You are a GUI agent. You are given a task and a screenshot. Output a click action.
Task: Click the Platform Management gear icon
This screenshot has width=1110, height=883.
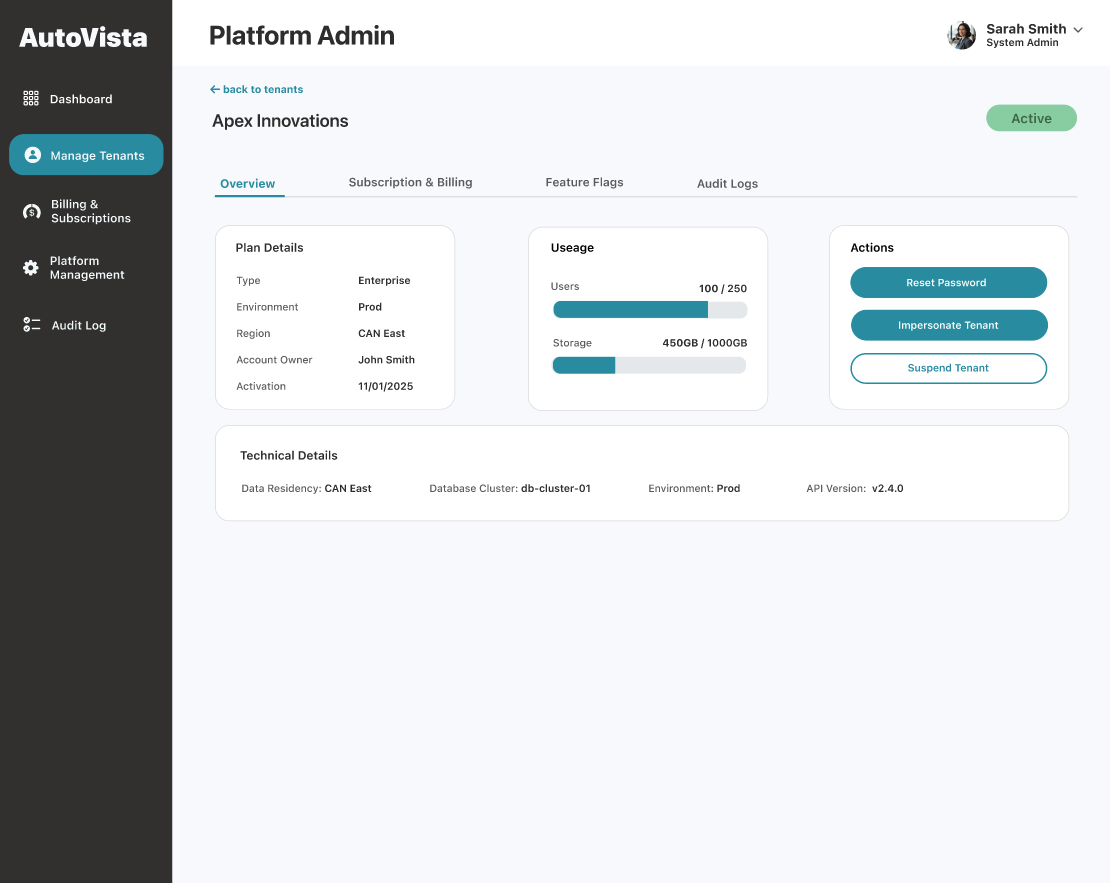[x=31, y=268]
